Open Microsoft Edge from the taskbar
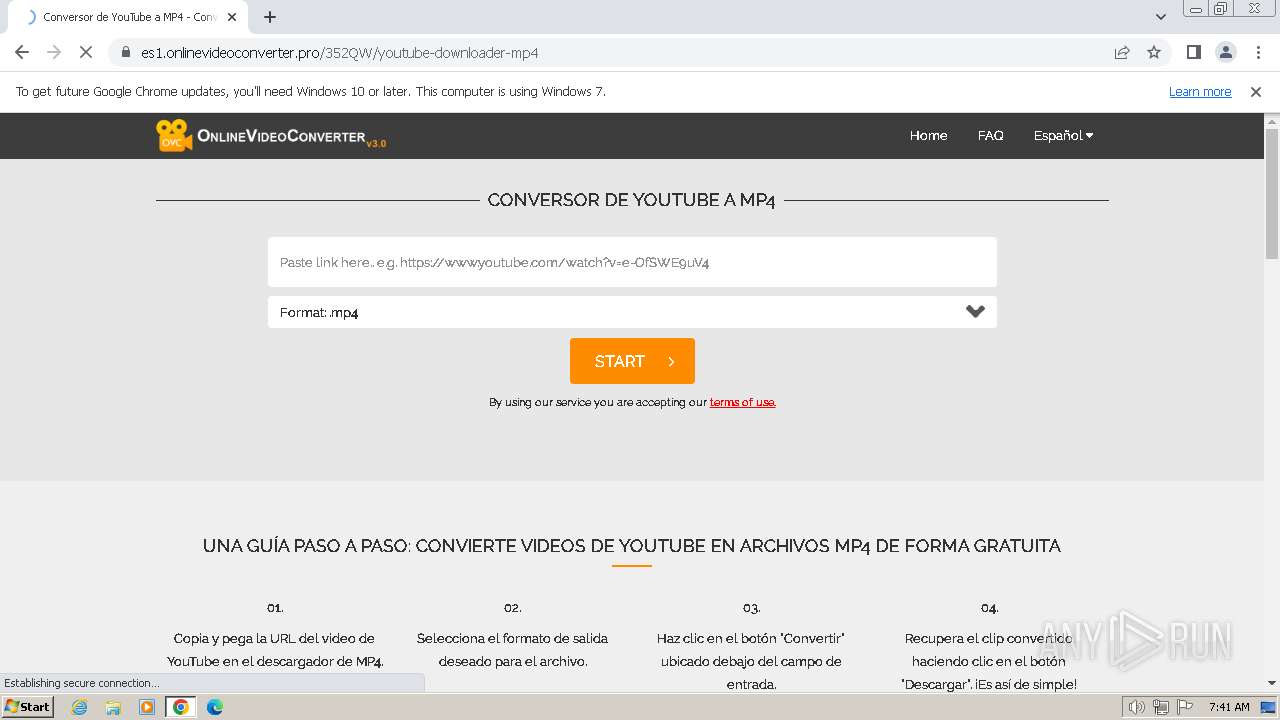 (215, 707)
